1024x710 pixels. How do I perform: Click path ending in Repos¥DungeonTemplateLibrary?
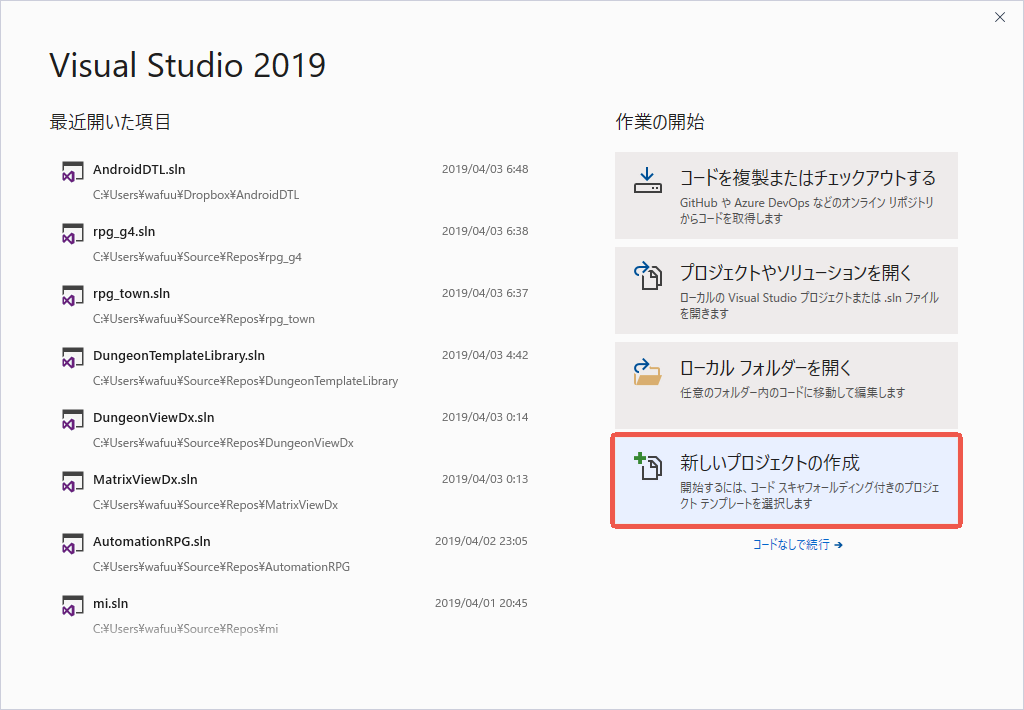coord(246,381)
